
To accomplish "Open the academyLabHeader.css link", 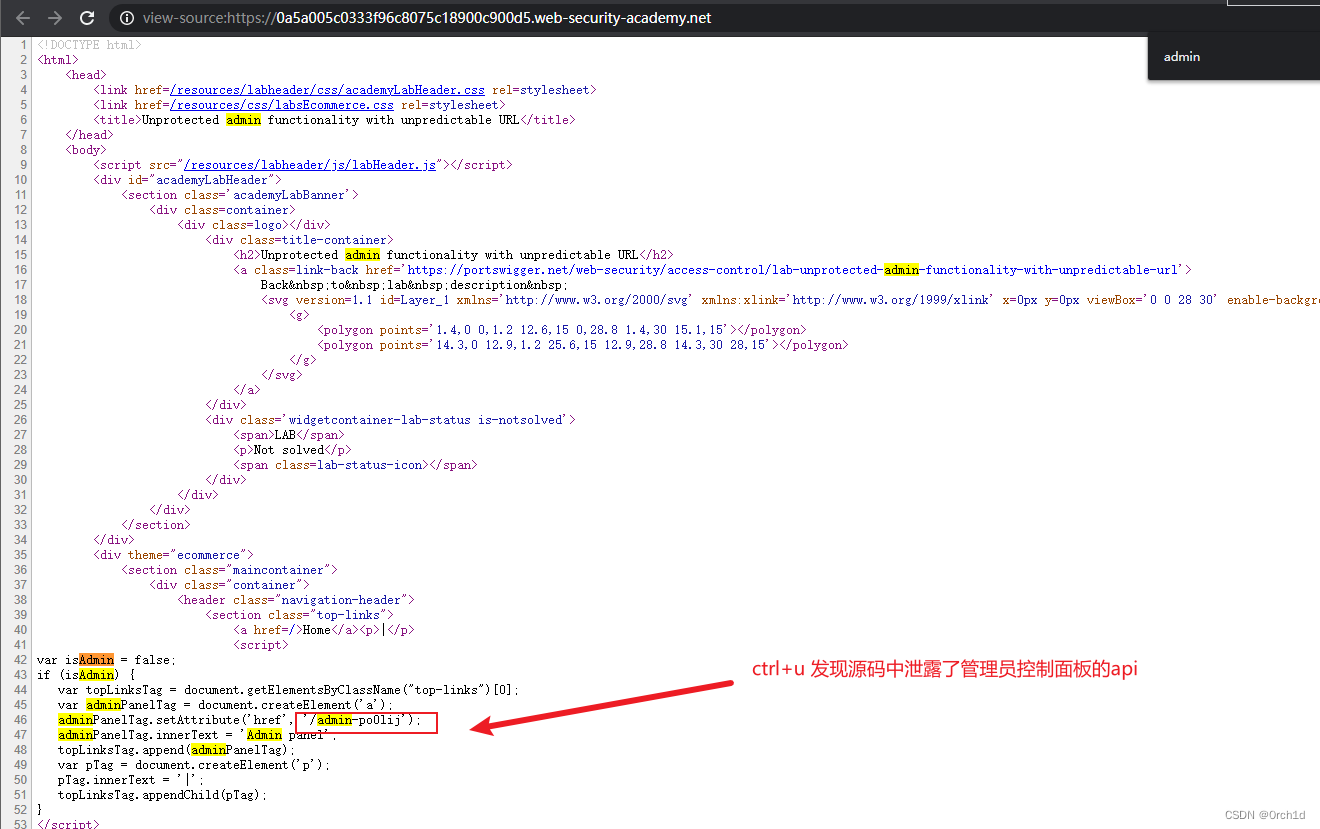I will tap(327, 90).
